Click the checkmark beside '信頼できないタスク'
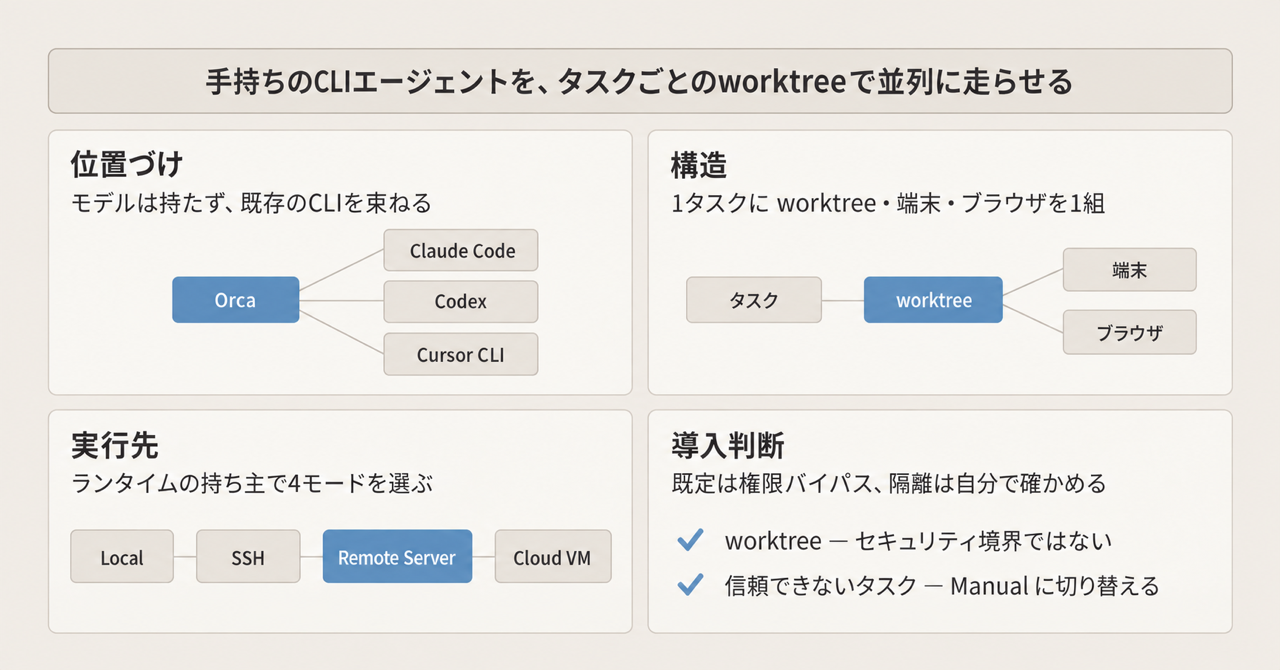1280x670 pixels. (x=690, y=585)
